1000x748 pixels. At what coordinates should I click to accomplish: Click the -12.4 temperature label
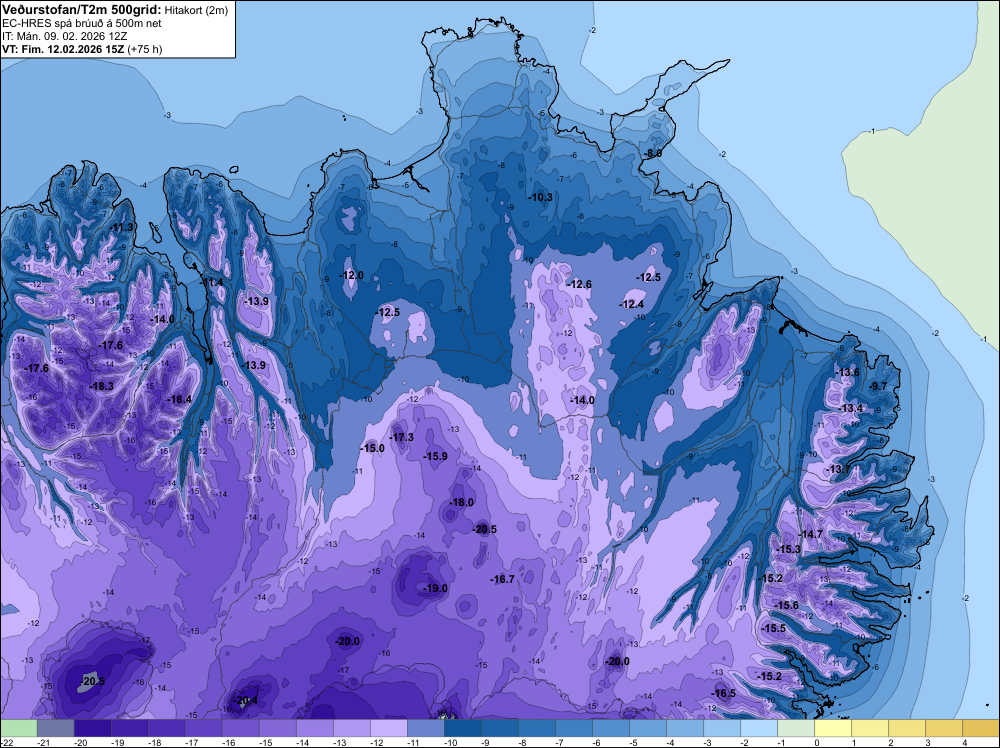(x=632, y=305)
